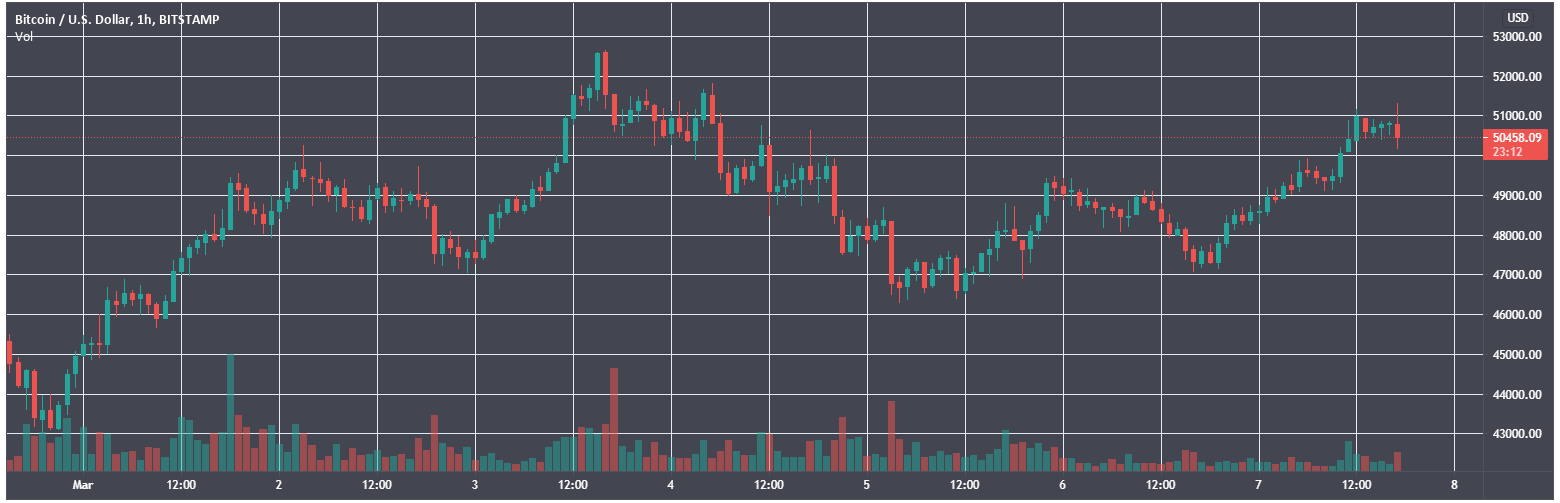The width and height of the screenshot is (1560, 503).
Task: Select the 47000.00 price level label
Action: tap(1515, 275)
